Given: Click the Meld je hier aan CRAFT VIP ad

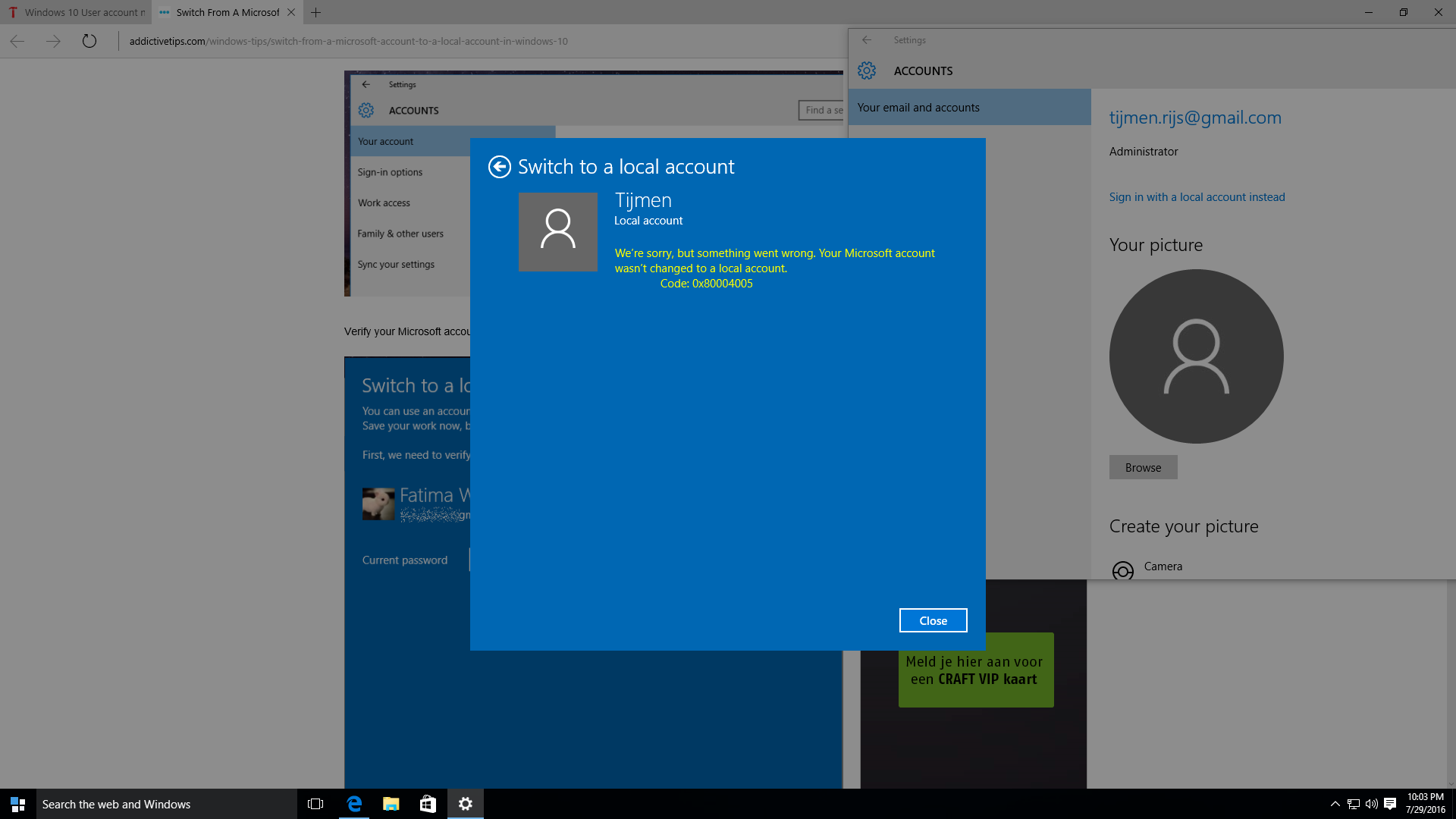Looking at the screenshot, I should click(x=975, y=670).
